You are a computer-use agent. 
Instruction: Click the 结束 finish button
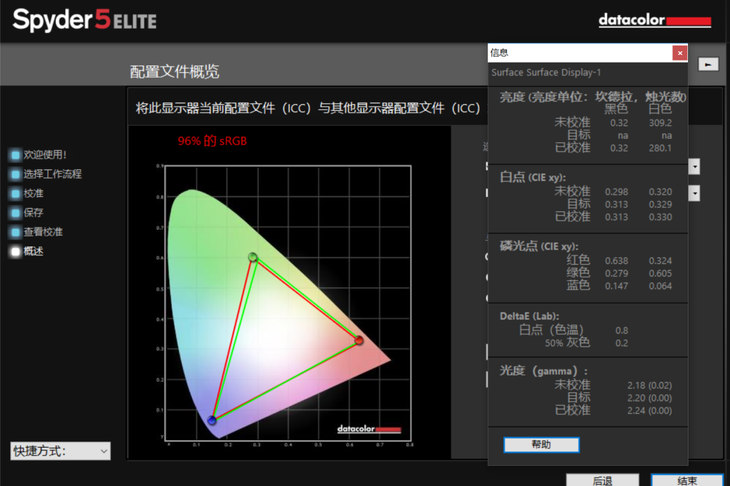pos(687,480)
